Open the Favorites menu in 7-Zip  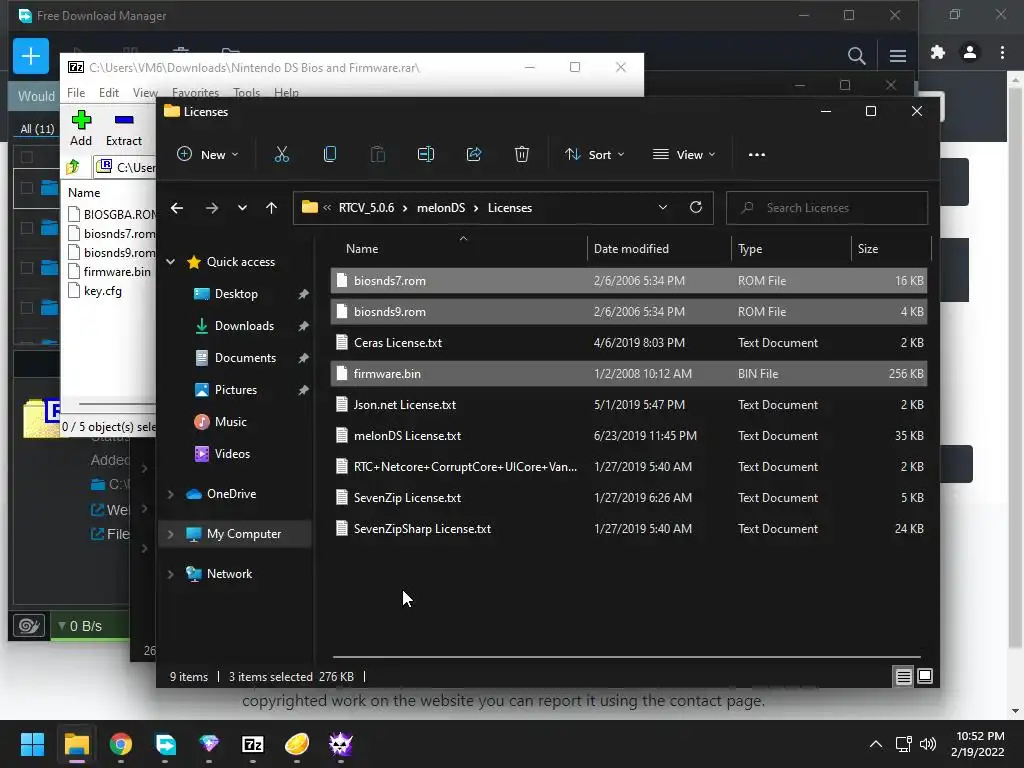click(195, 93)
